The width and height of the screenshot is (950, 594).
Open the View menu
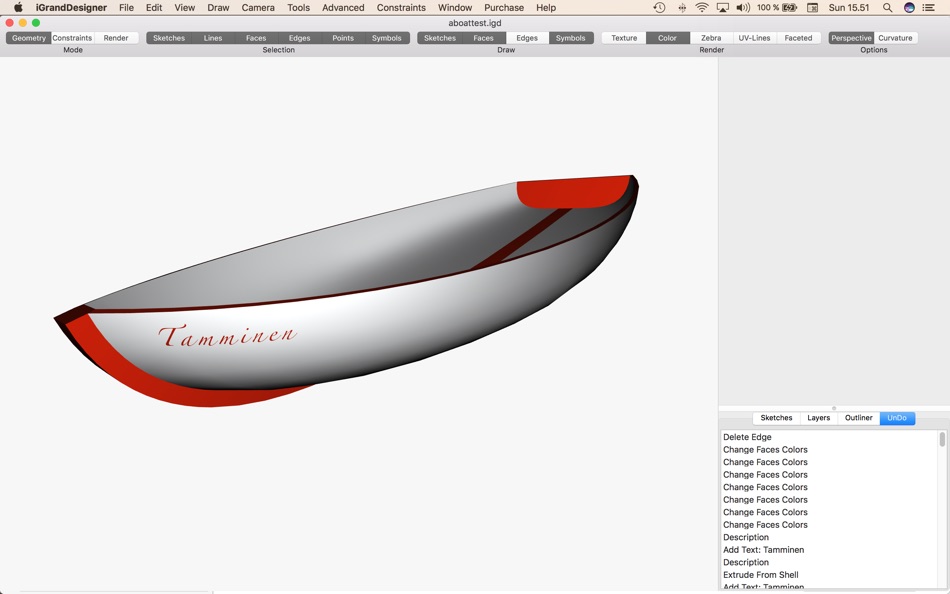[185, 7]
